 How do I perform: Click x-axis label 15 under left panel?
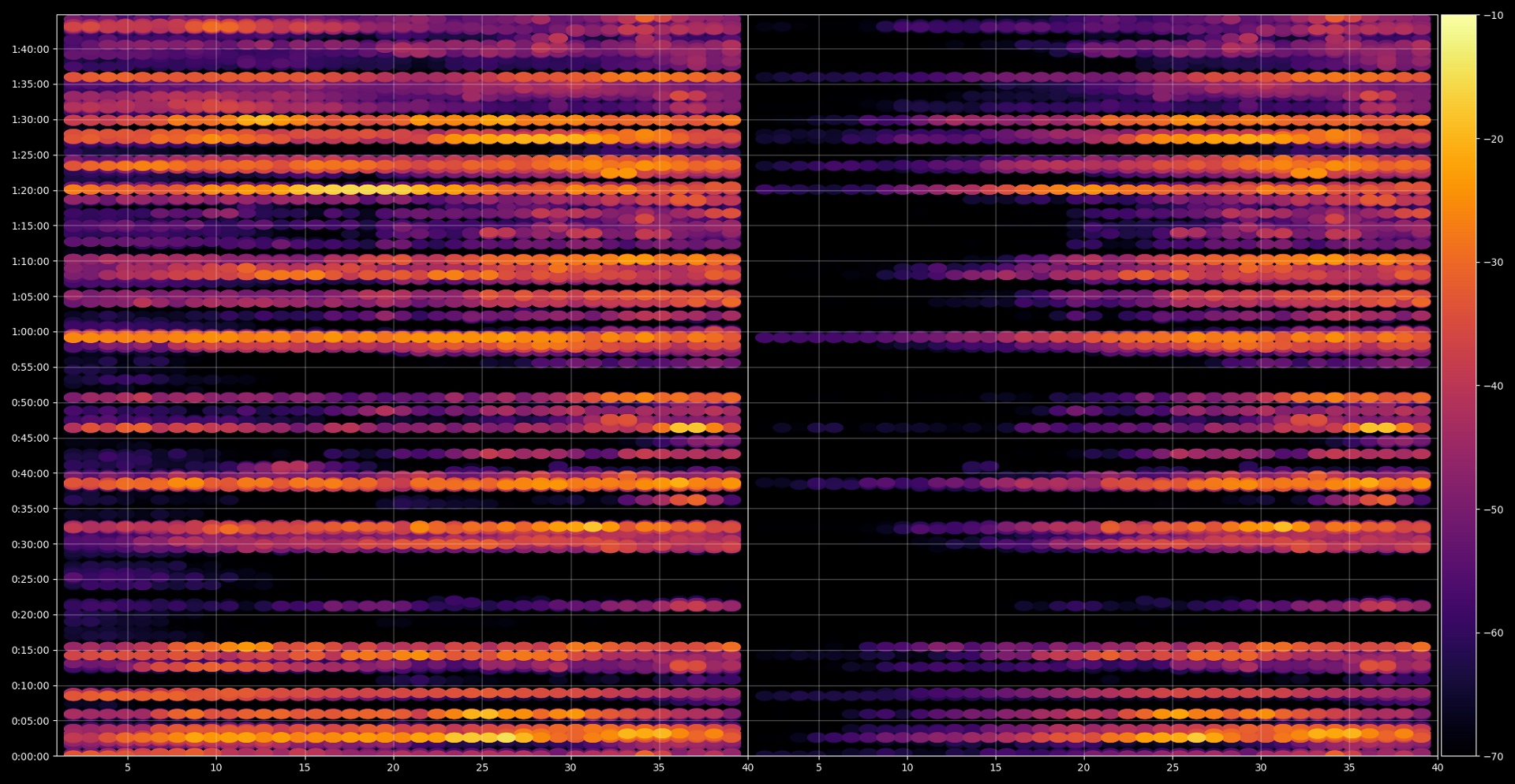coord(305,767)
